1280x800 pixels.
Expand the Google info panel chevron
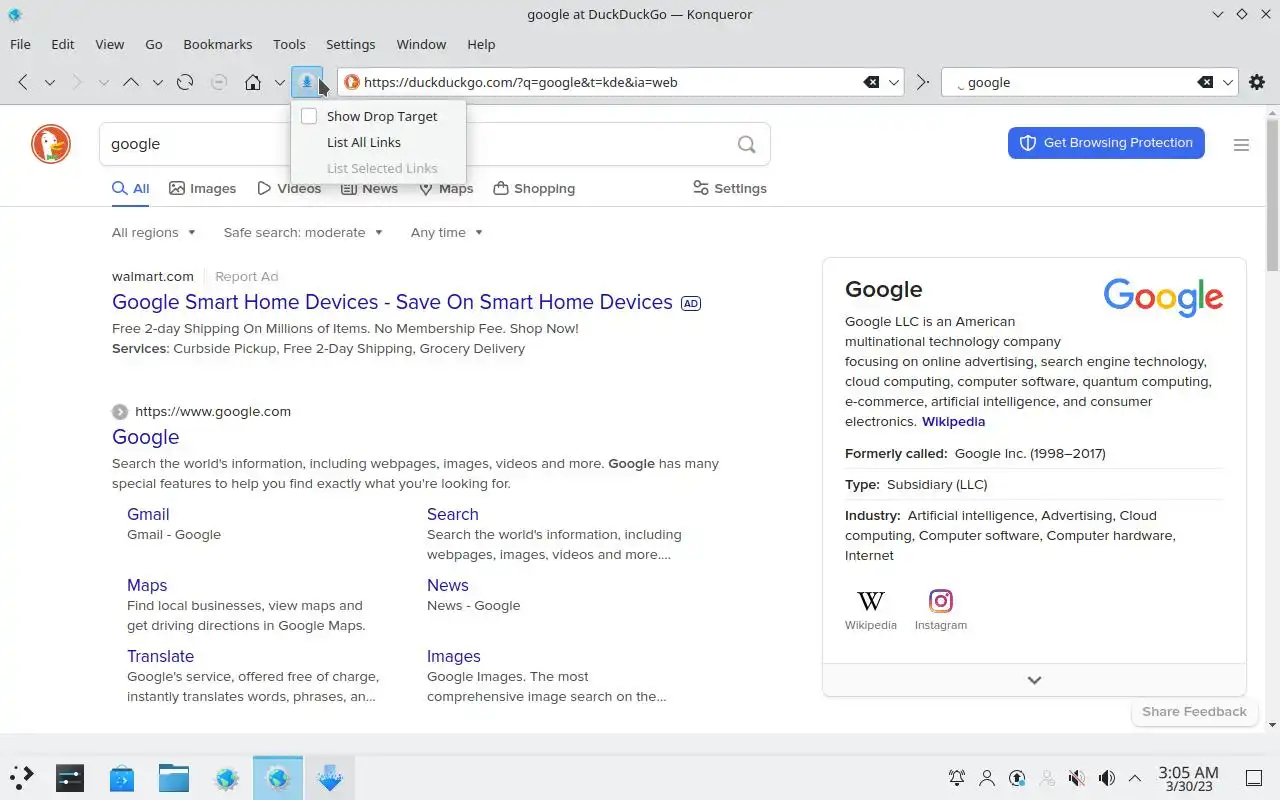[x=1034, y=680]
